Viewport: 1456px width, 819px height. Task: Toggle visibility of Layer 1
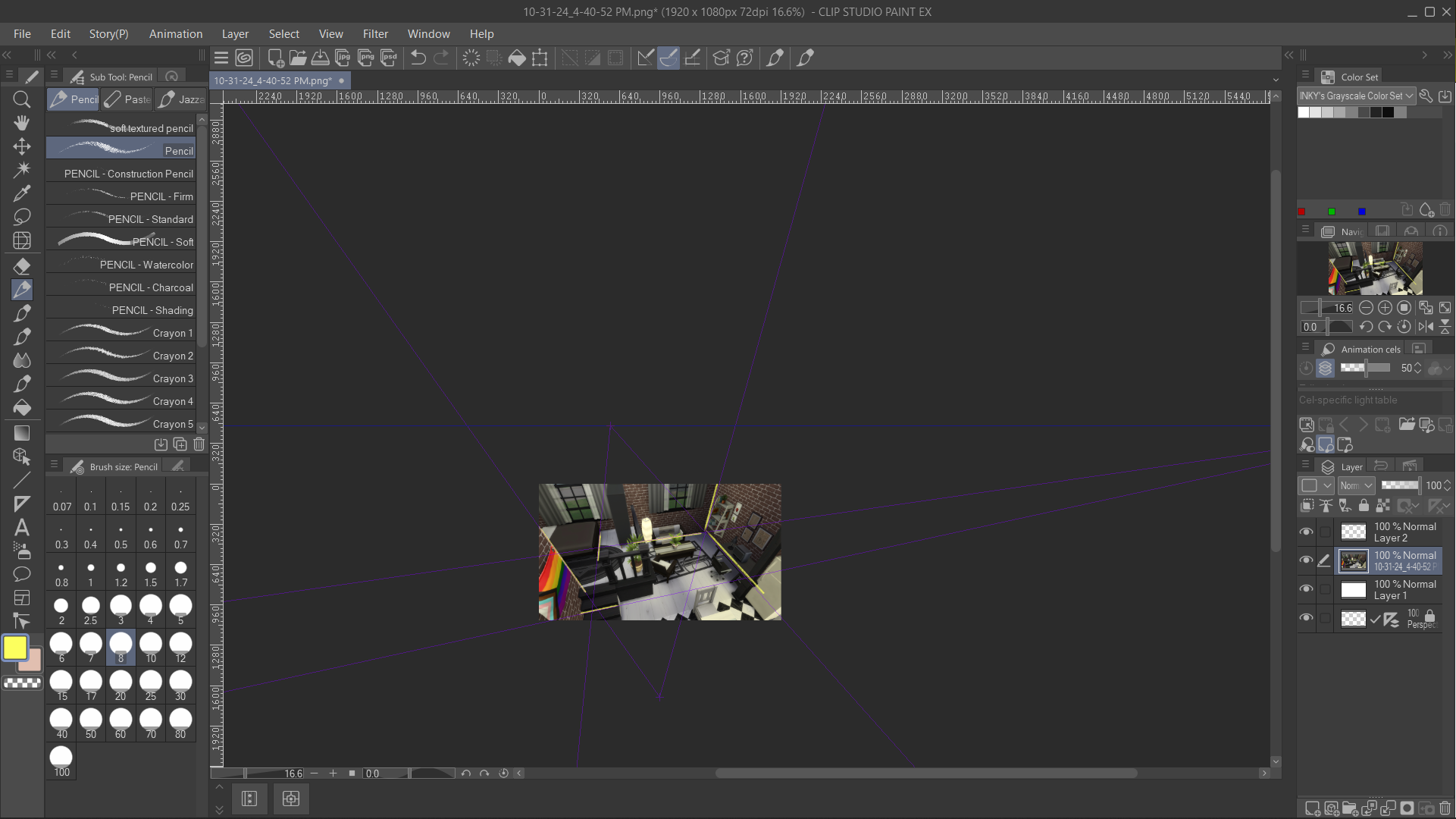1306,589
